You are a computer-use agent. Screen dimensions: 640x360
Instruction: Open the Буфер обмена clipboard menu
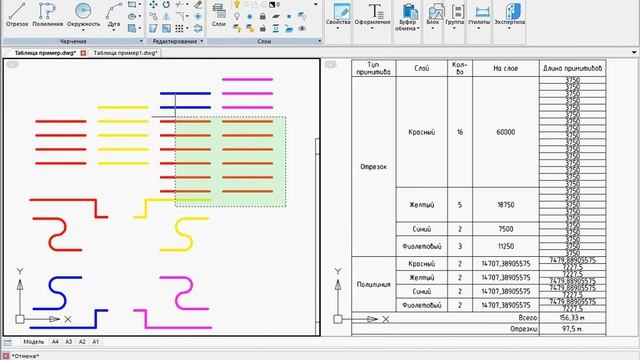coord(407,17)
